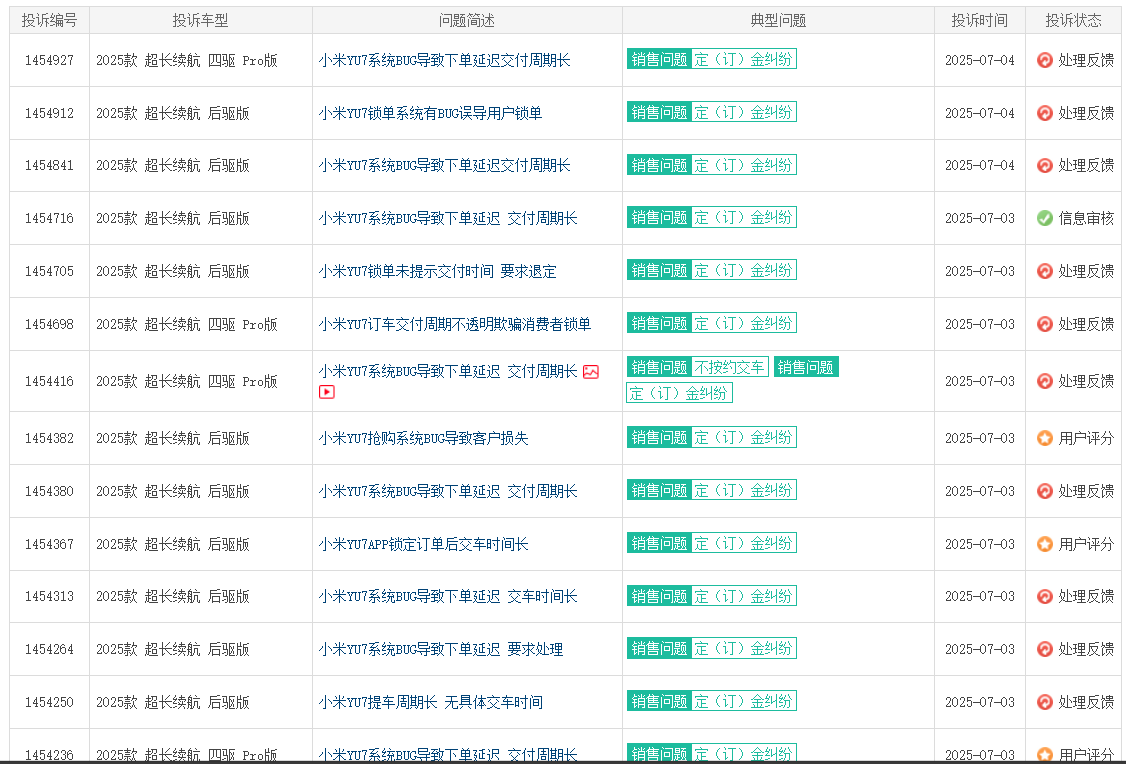Click the status icon in row 1454705
The image size is (1126, 764).
coord(1045,271)
